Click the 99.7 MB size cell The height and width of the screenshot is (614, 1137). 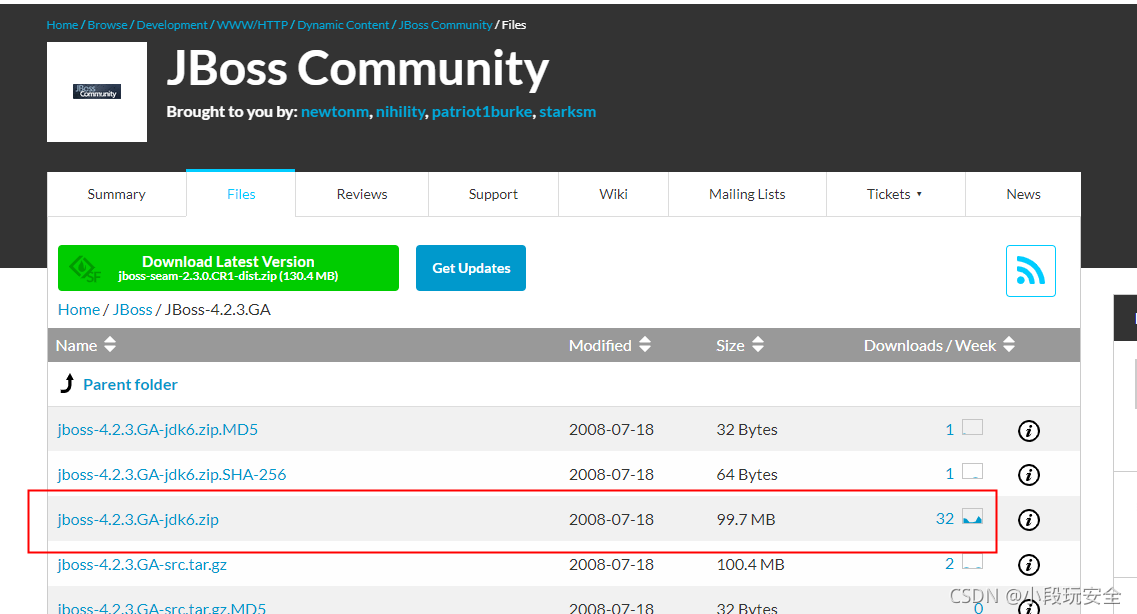pos(746,520)
